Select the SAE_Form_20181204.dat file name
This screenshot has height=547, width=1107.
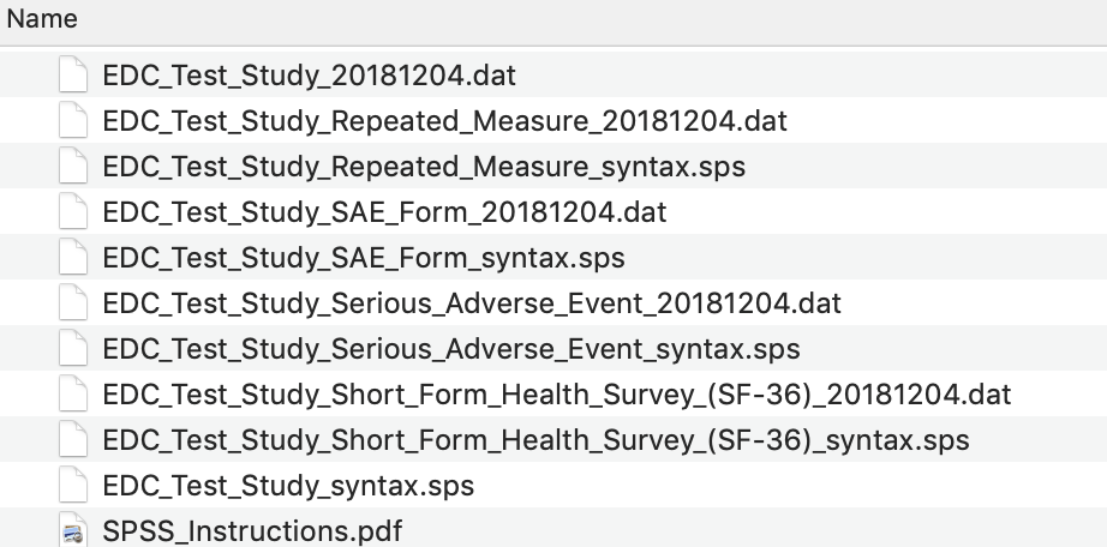pos(384,211)
